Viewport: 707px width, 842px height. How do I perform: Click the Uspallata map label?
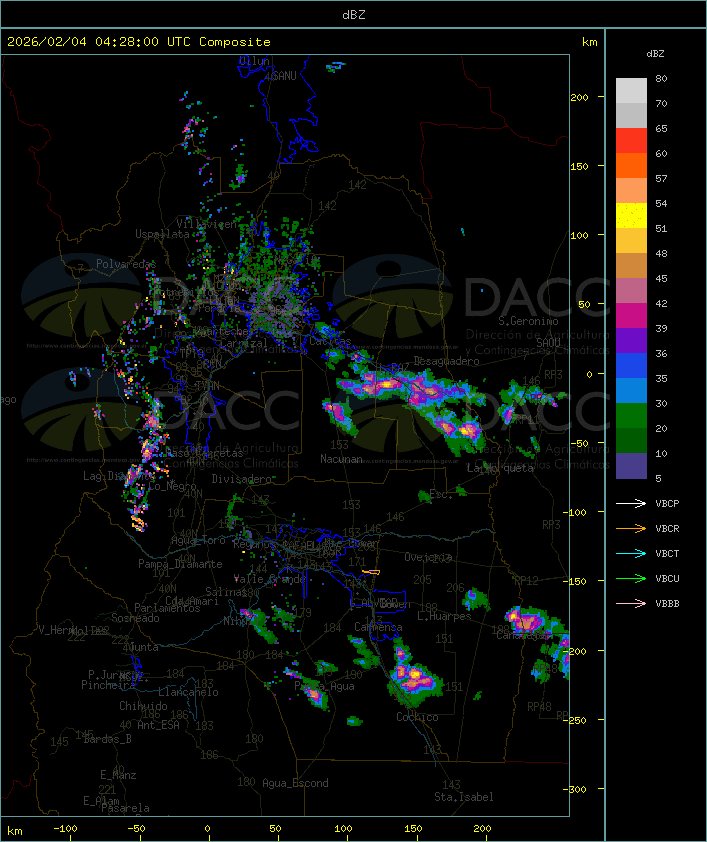point(162,234)
